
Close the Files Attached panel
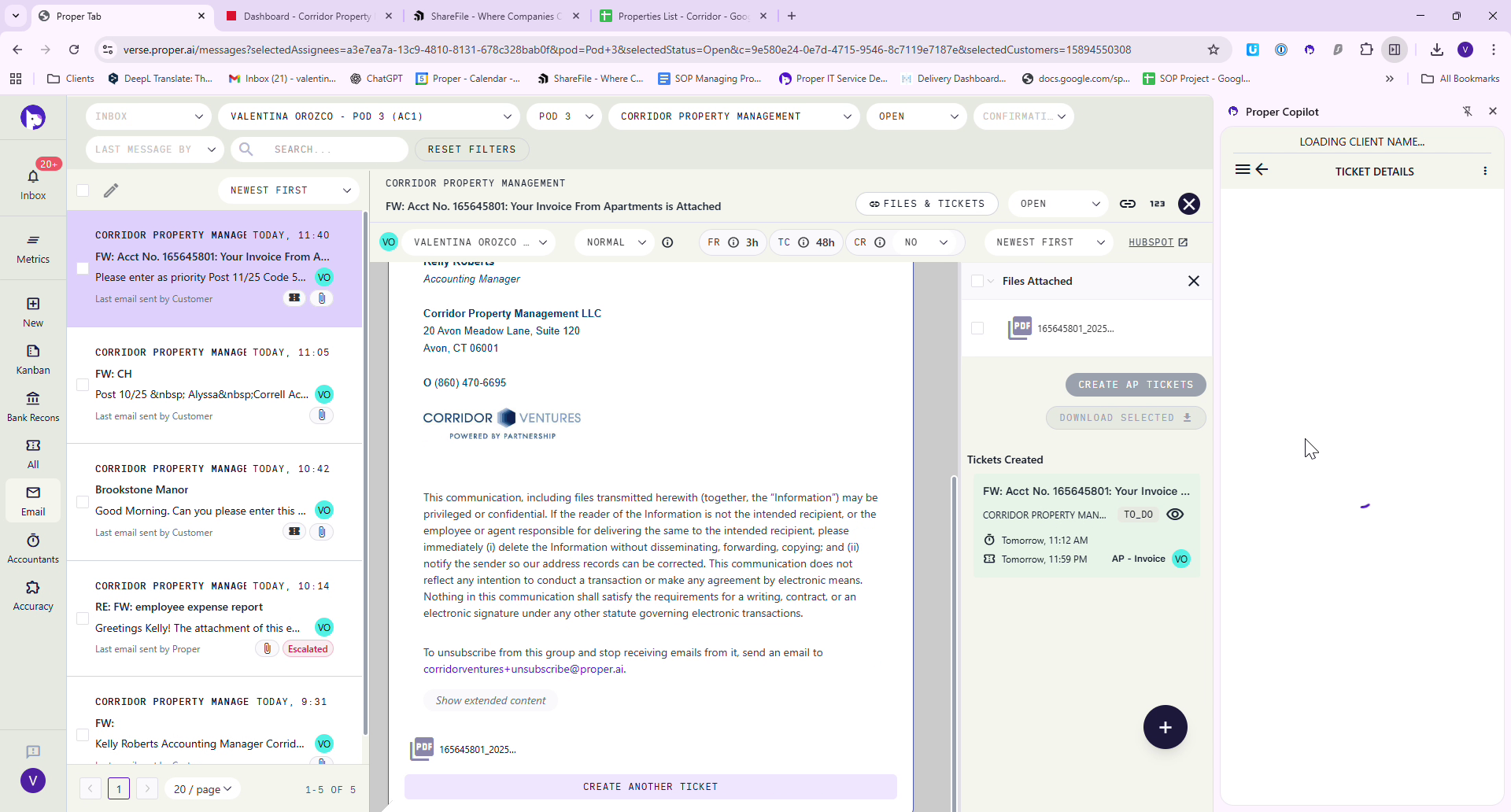coord(1194,281)
